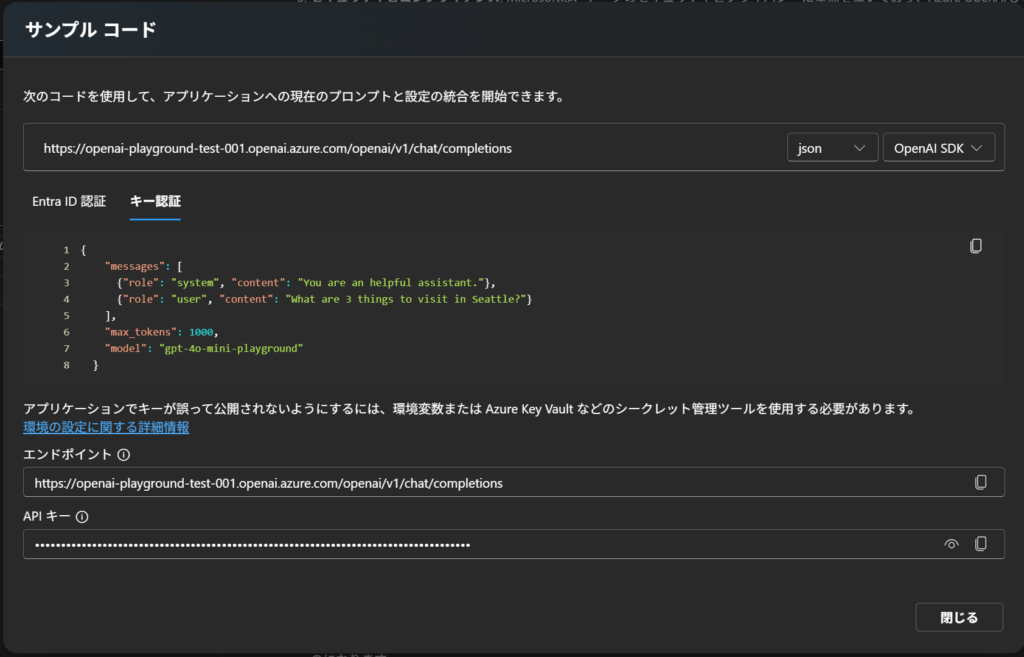Click the chat completions URL in top bar

pyautogui.click(x=278, y=148)
